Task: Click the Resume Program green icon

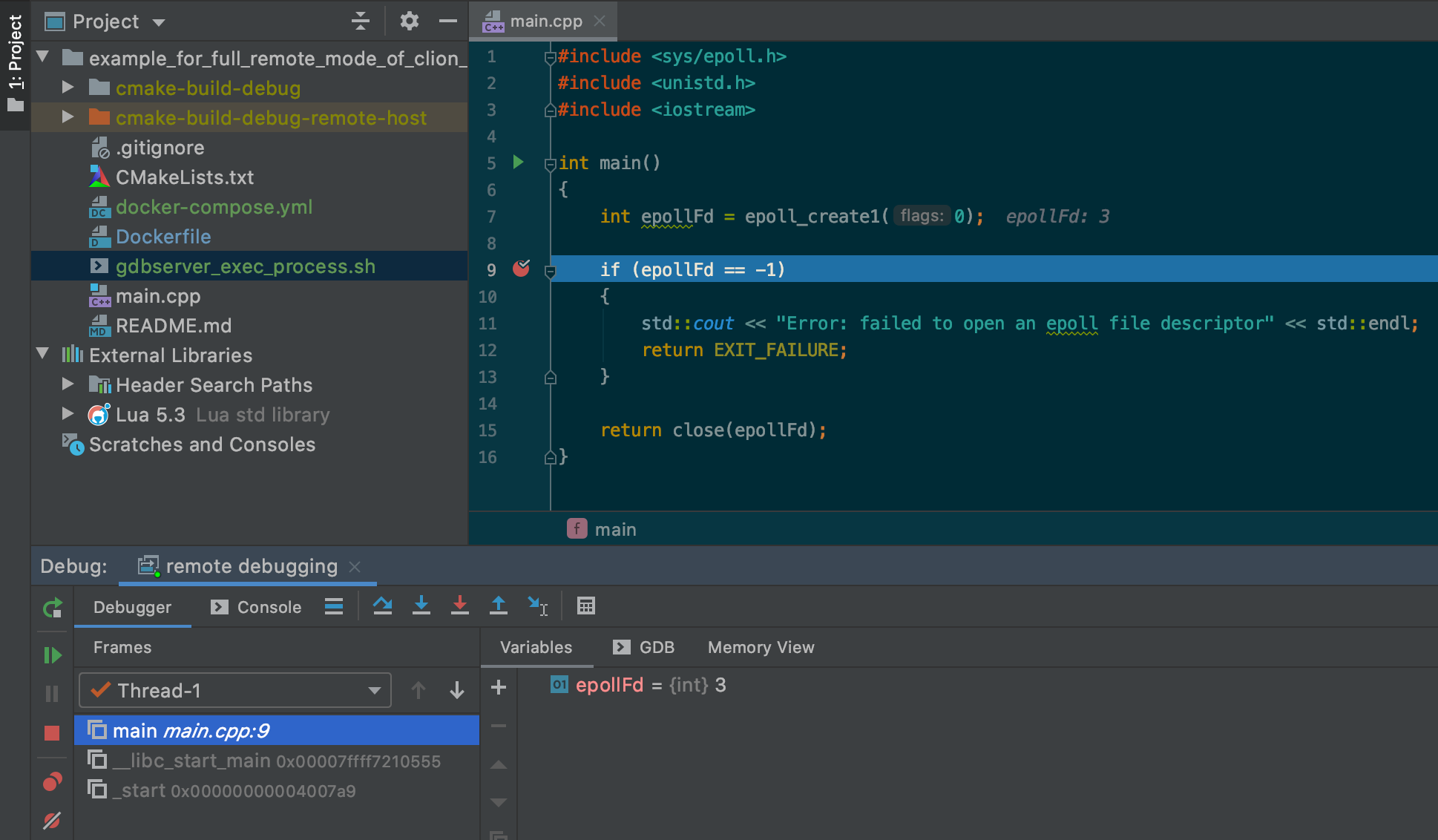Action: (x=52, y=655)
